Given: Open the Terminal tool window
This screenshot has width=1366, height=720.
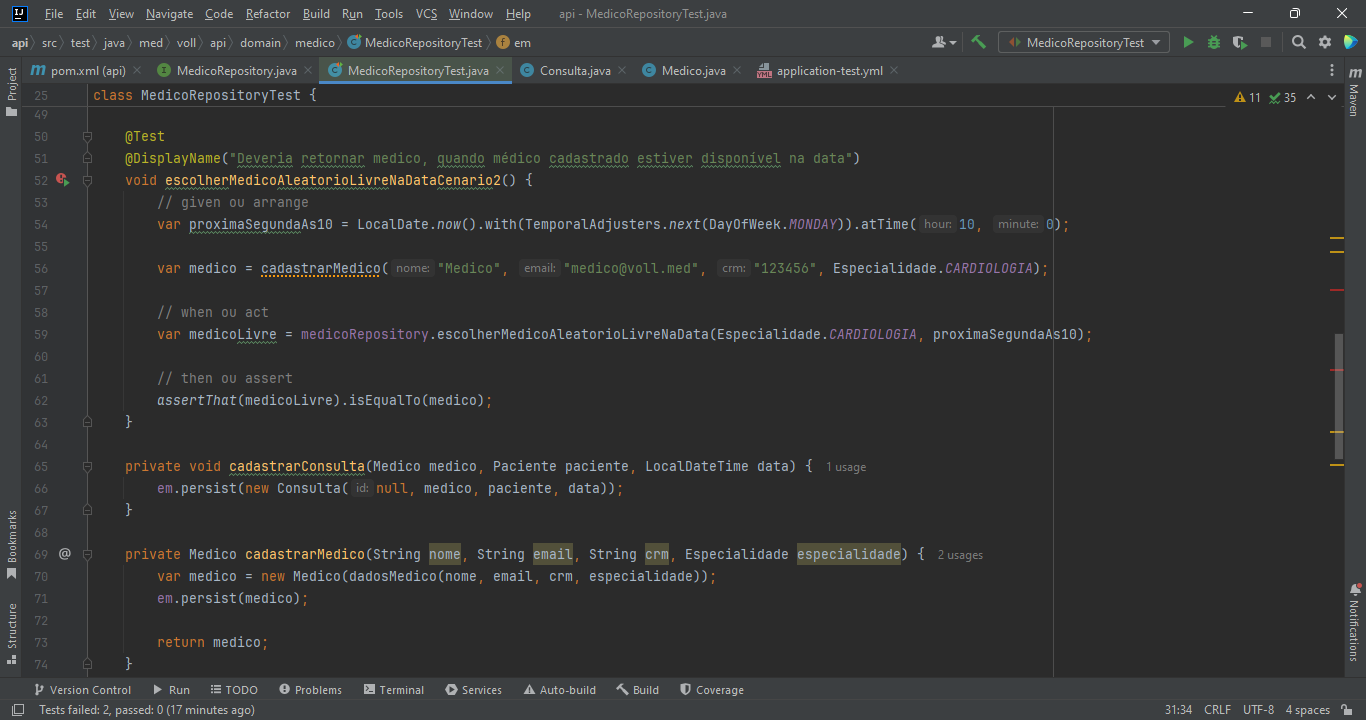Looking at the screenshot, I should [x=394, y=690].
